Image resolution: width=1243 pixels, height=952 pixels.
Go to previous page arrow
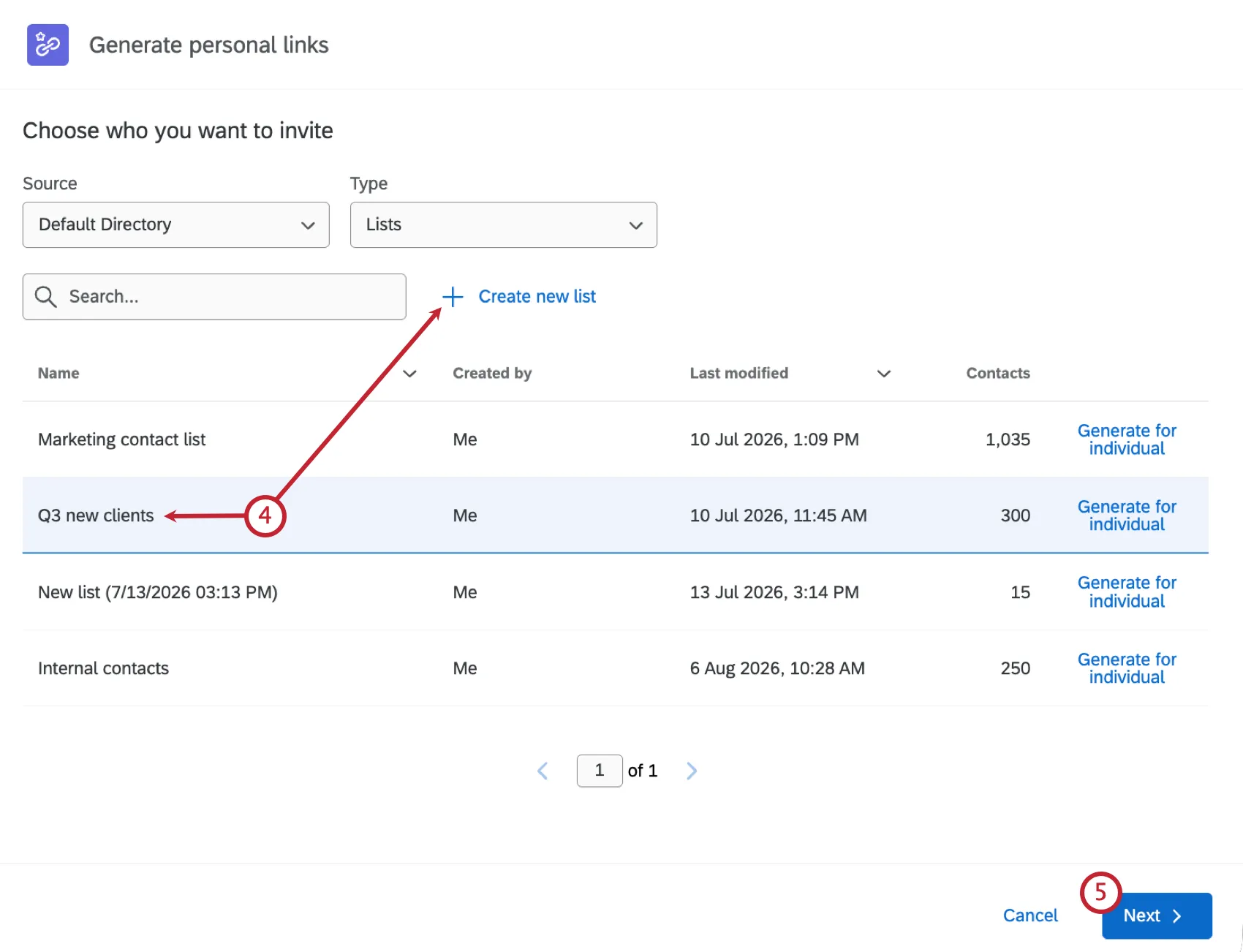pyautogui.click(x=543, y=771)
